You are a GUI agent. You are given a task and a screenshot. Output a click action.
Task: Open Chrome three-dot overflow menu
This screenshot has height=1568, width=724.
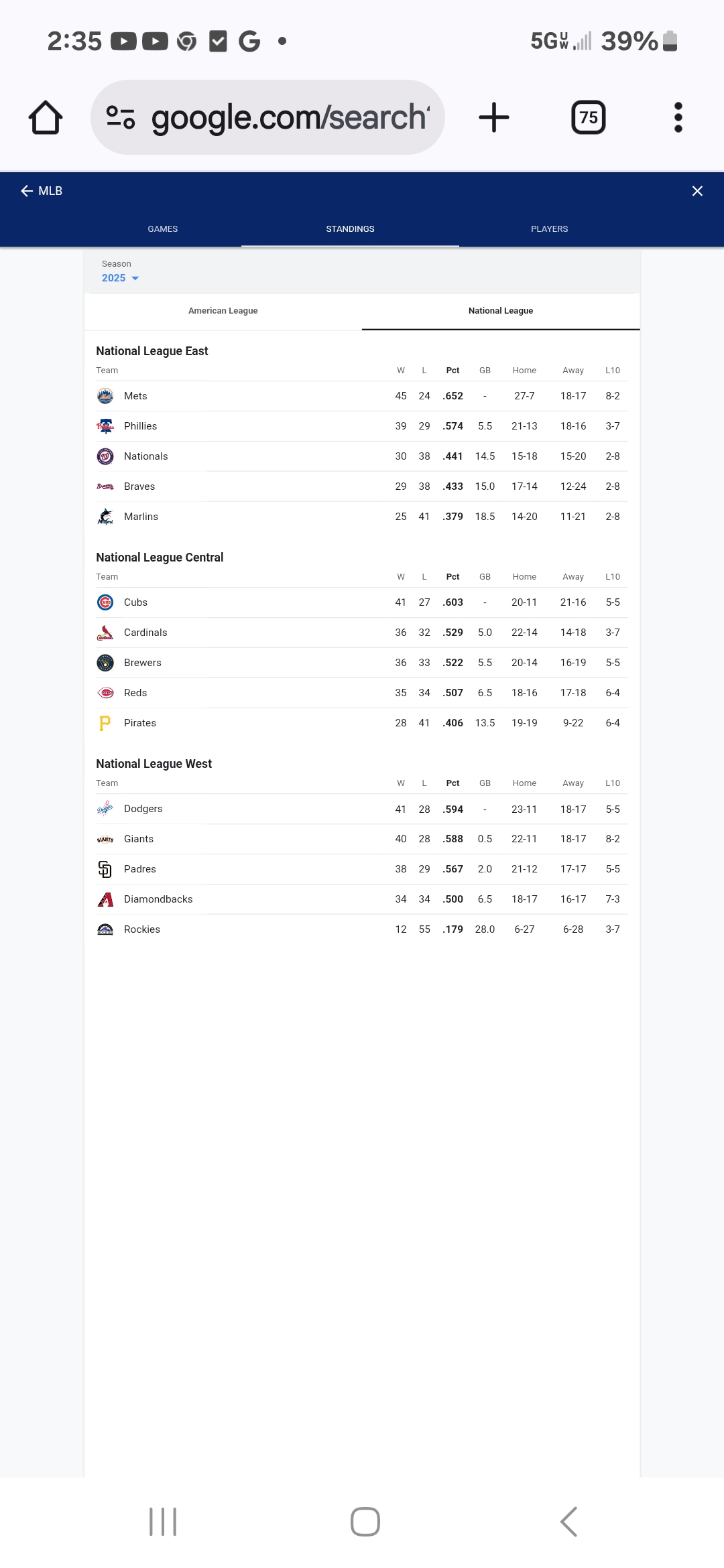point(678,117)
